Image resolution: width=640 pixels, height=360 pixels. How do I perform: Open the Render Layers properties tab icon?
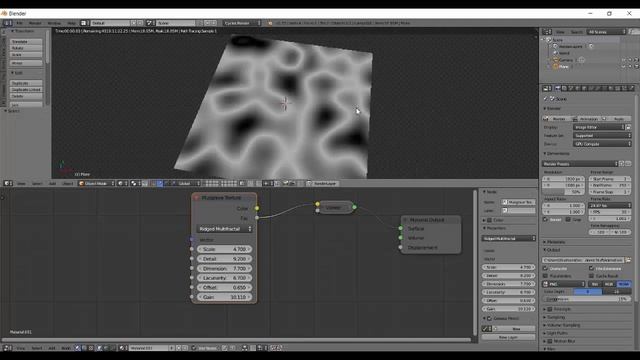(x=564, y=88)
